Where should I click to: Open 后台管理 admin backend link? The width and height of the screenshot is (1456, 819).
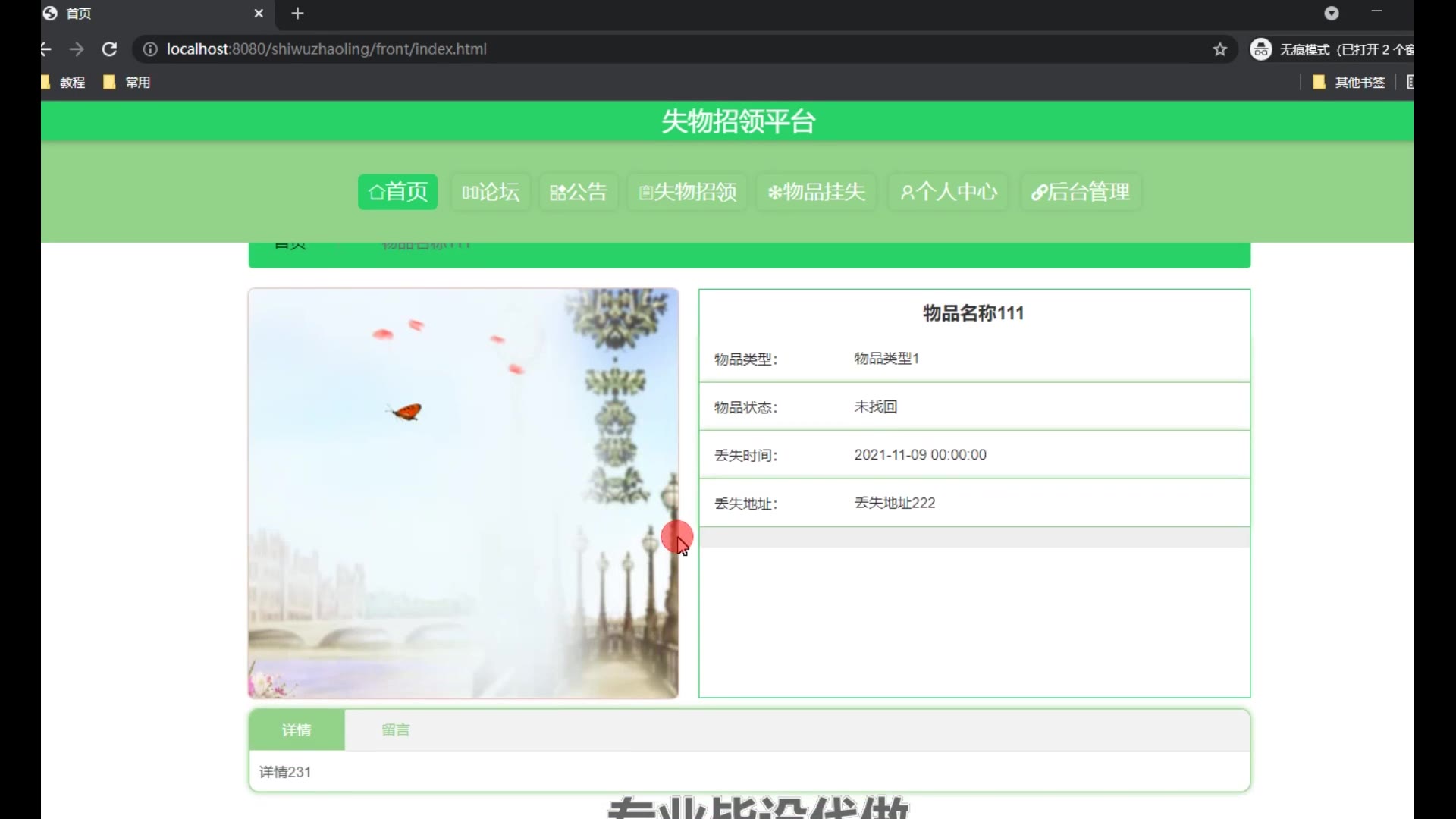(x=1080, y=192)
